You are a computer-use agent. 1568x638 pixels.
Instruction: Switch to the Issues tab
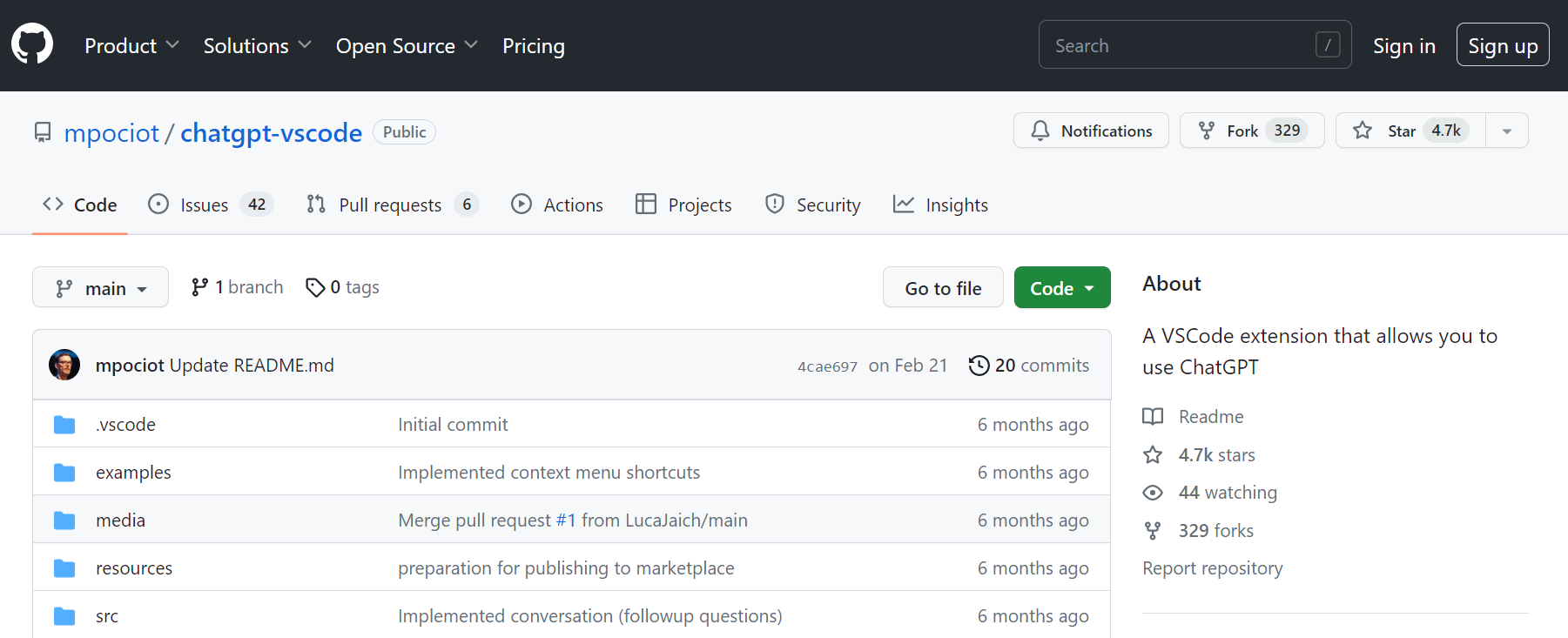pyautogui.click(x=211, y=205)
